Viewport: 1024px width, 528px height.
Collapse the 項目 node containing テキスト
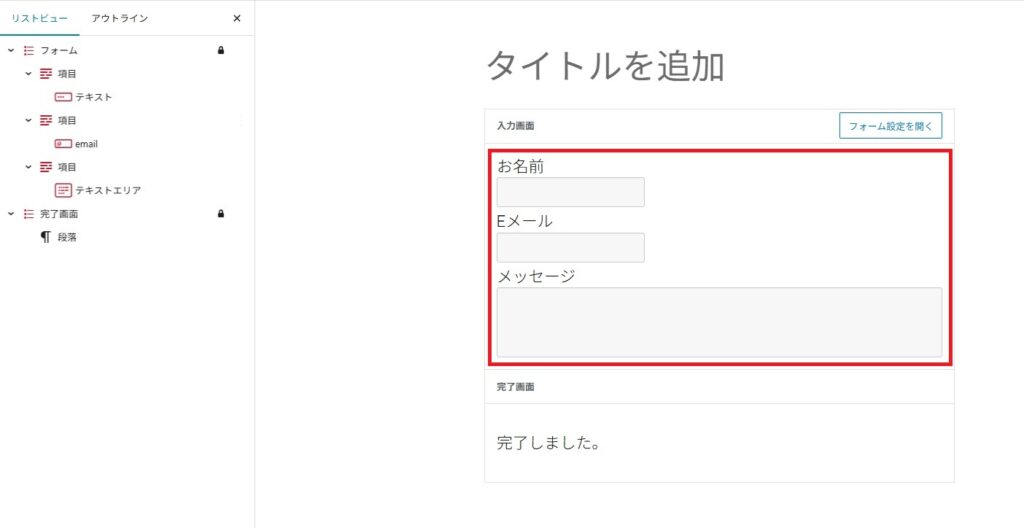(x=29, y=74)
